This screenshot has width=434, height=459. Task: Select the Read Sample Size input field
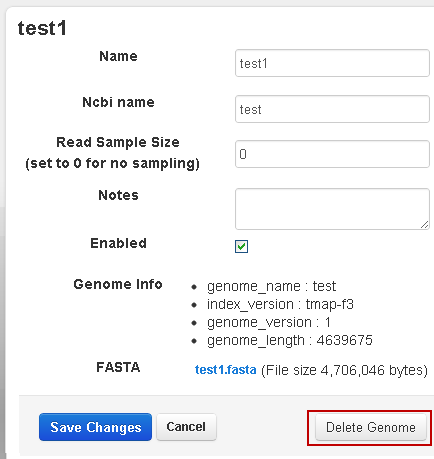332,154
